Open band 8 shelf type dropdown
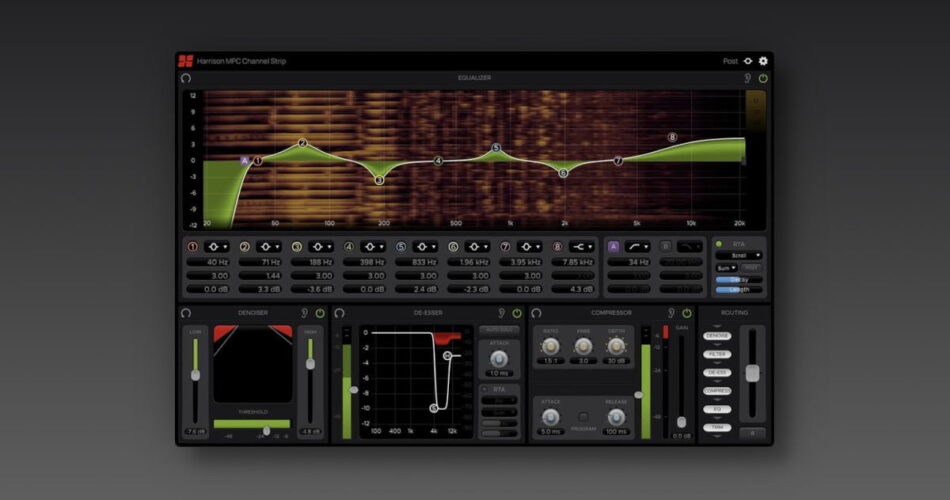Screen dimensions: 950x500 point(582,246)
